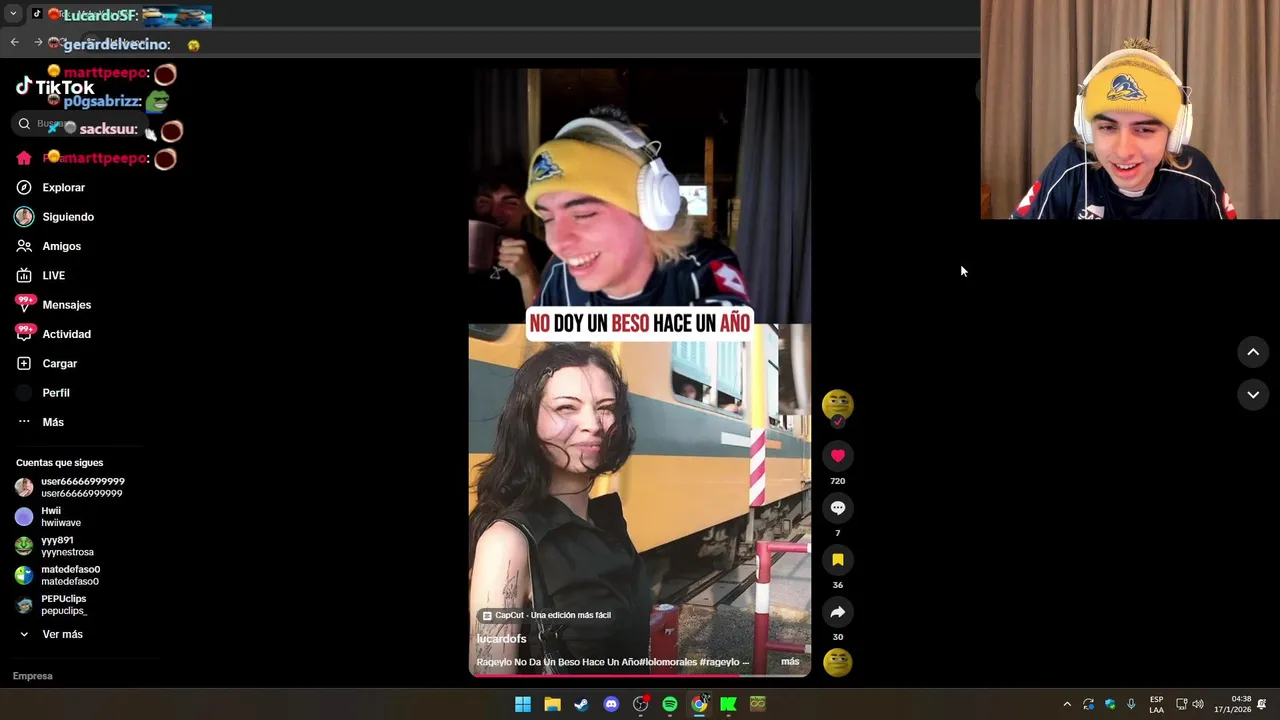Open the sound disc avatar below share

click(x=838, y=662)
